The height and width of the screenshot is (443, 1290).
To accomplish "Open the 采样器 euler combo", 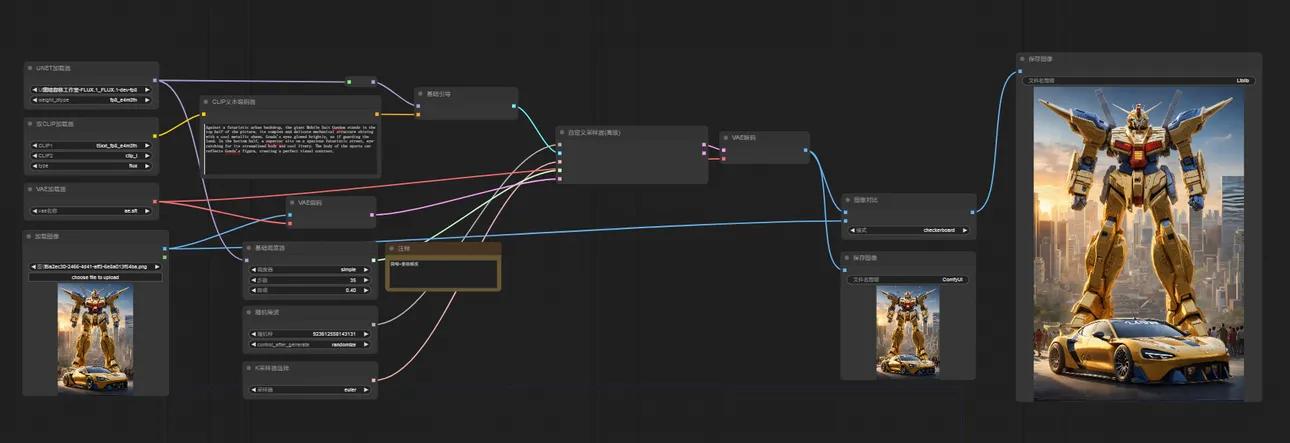I will [310, 390].
